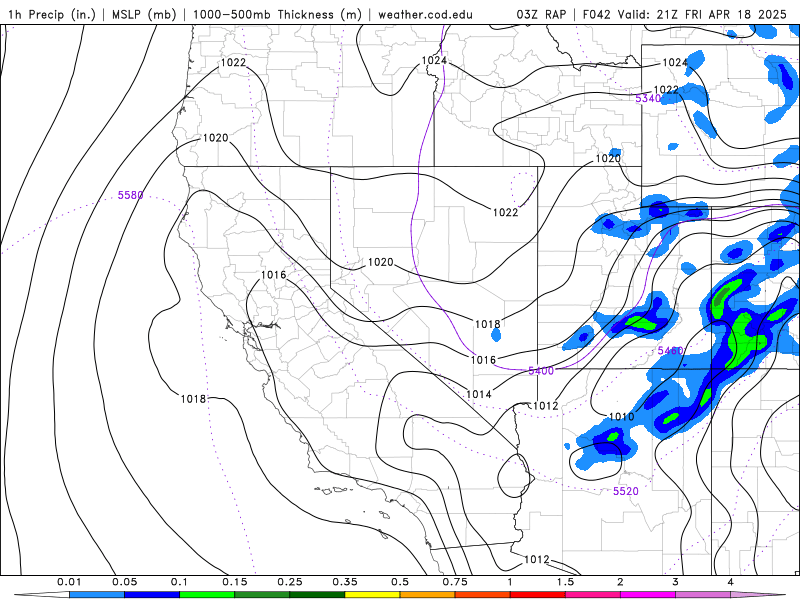Click the '1h Precip (in.)' title text

pyautogui.click(x=52, y=14)
